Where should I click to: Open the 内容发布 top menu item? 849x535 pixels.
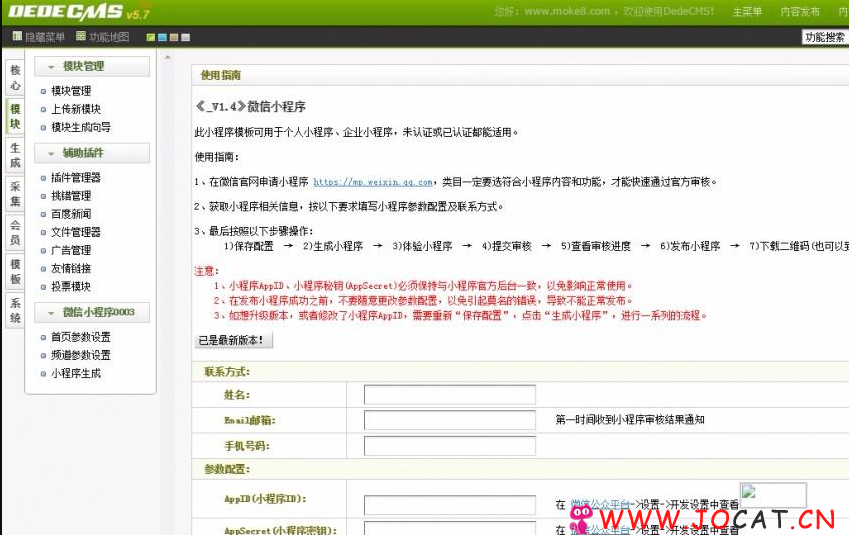click(x=800, y=12)
